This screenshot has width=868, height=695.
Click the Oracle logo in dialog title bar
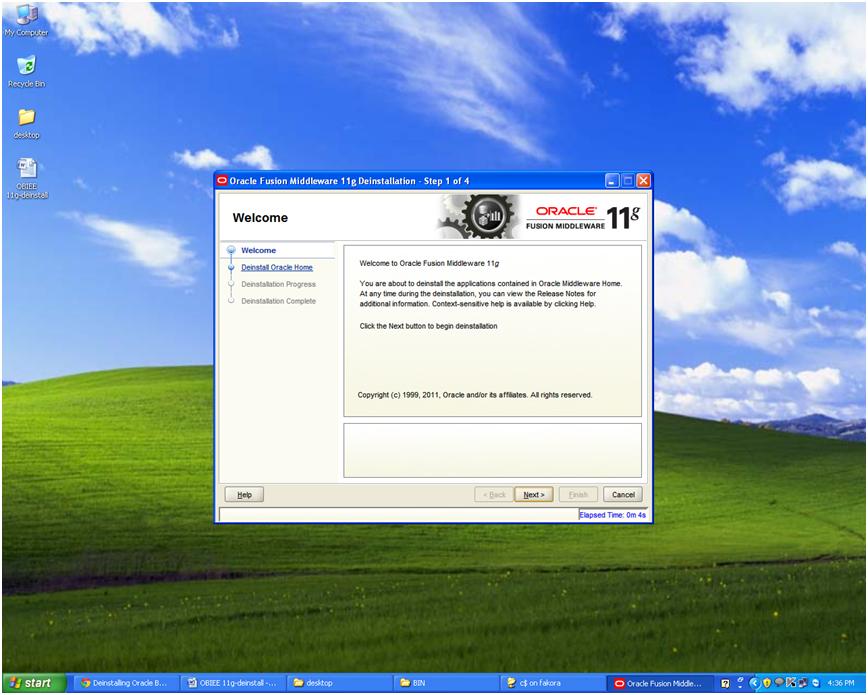click(223, 181)
